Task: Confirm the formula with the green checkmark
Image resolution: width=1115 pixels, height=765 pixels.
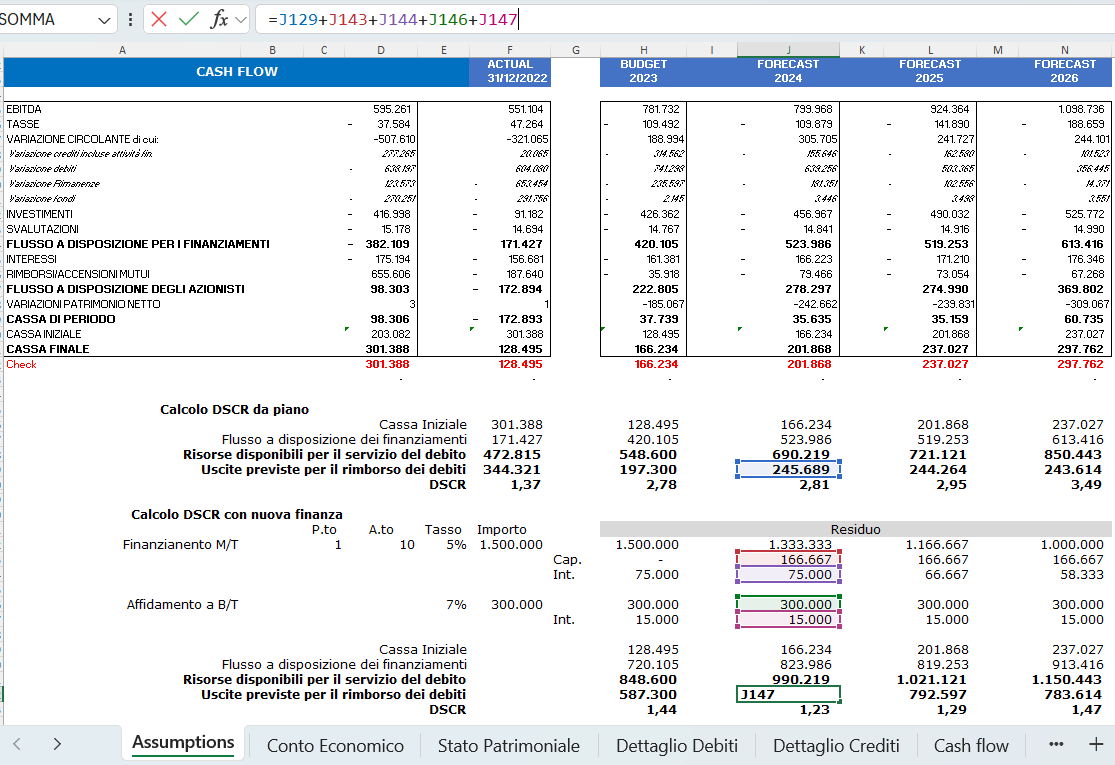Action: click(188, 19)
